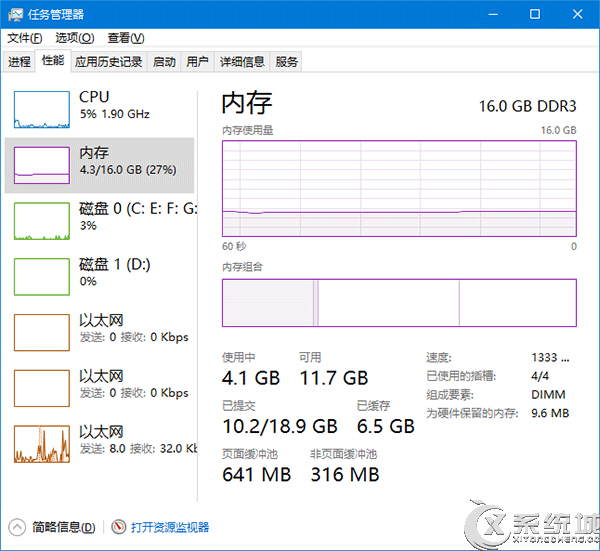This screenshot has width=600, height=551.
Task: Click the 可用 11.7 GB value
Action: pos(334,378)
